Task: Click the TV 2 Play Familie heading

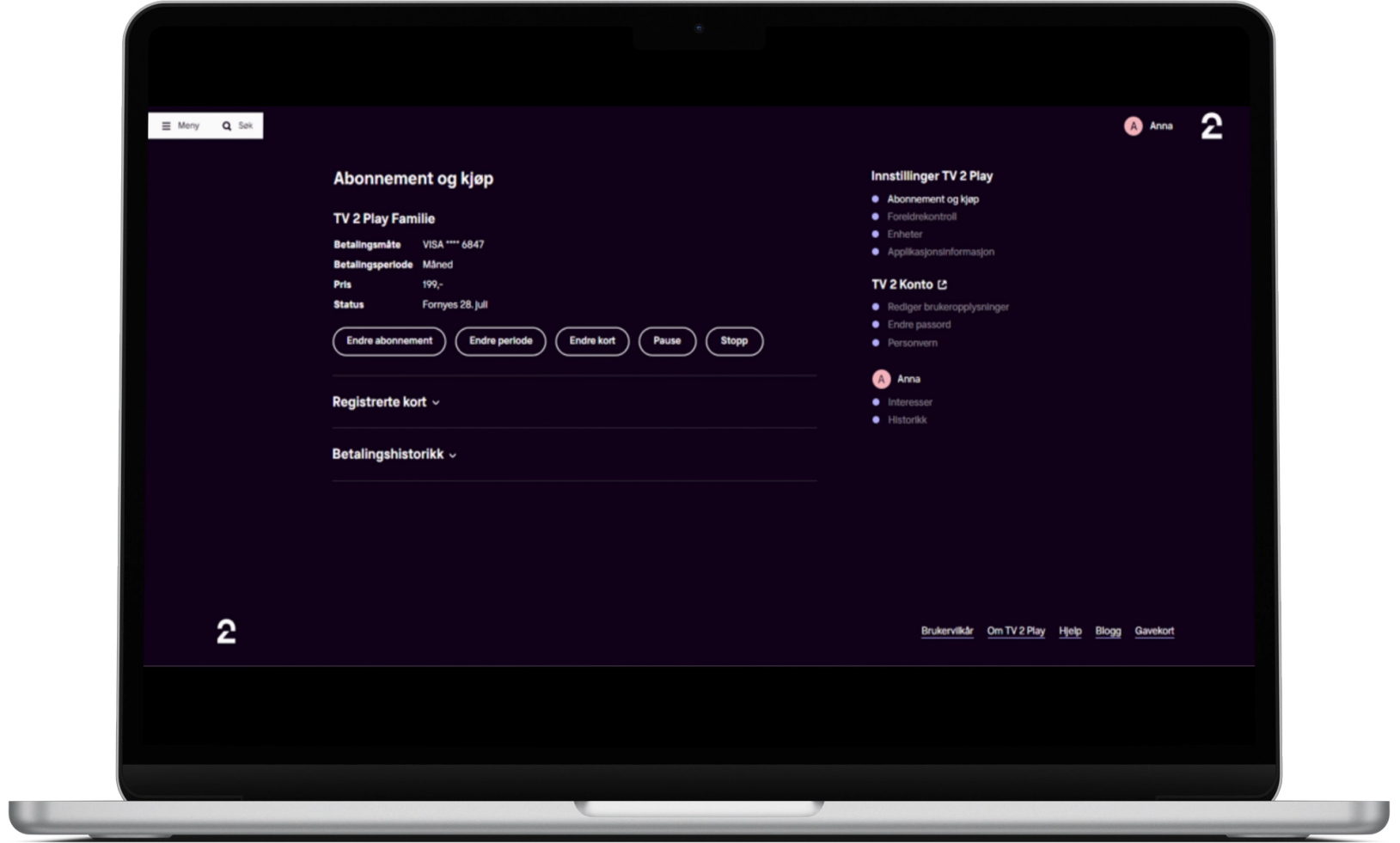Action: coord(383,219)
